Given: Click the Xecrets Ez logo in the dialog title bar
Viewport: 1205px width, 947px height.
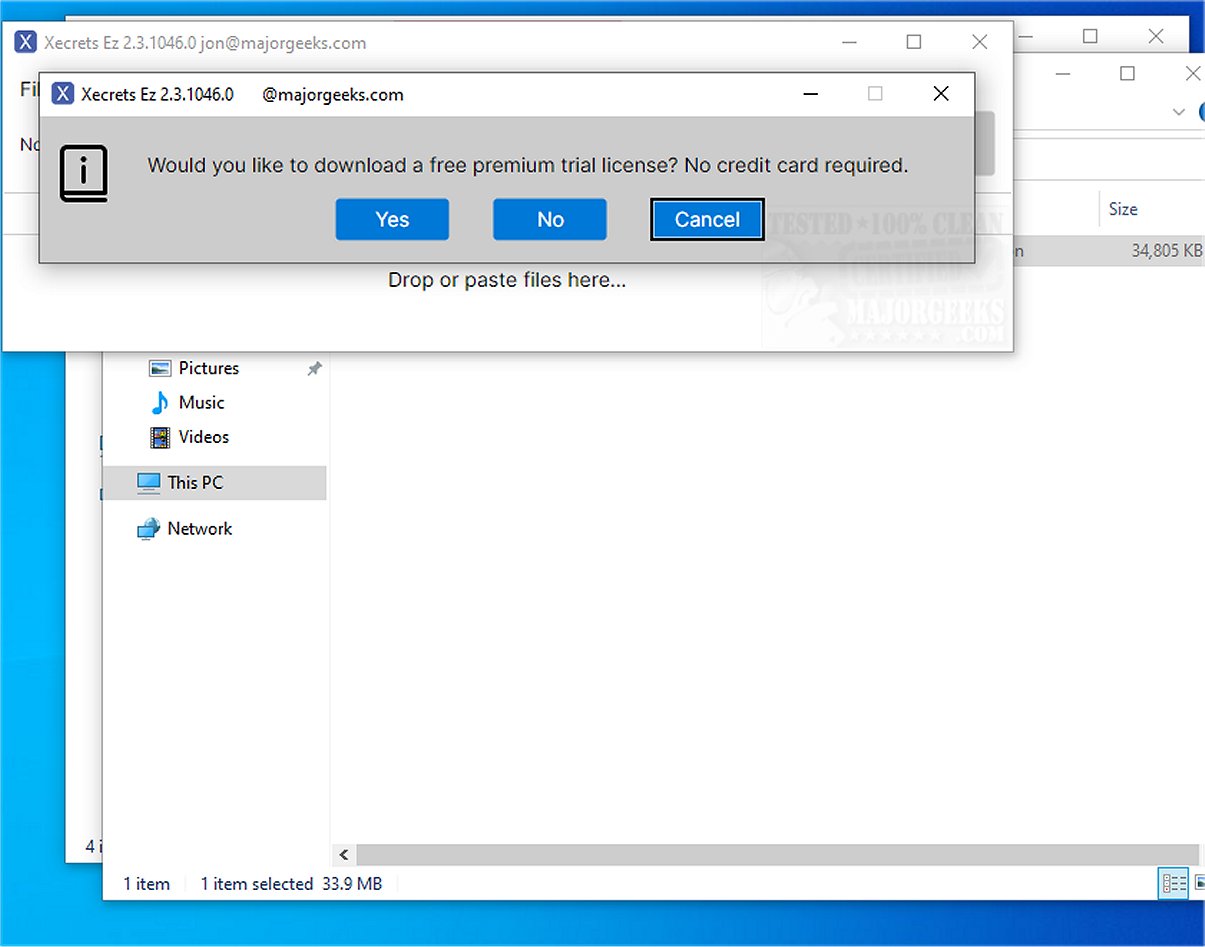Looking at the screenshot, I should pos(62,94).
